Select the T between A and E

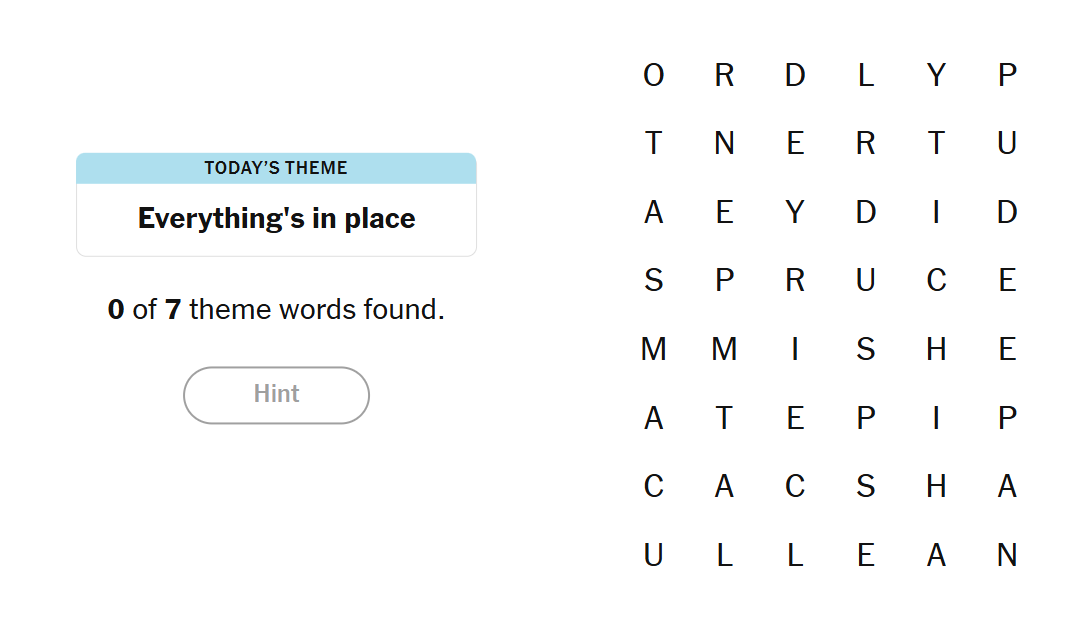tap(724, 418)
